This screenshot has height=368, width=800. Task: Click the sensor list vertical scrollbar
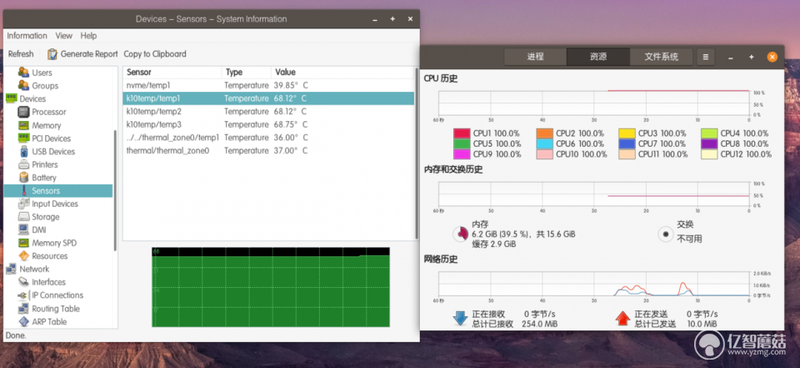coord(416,153)
